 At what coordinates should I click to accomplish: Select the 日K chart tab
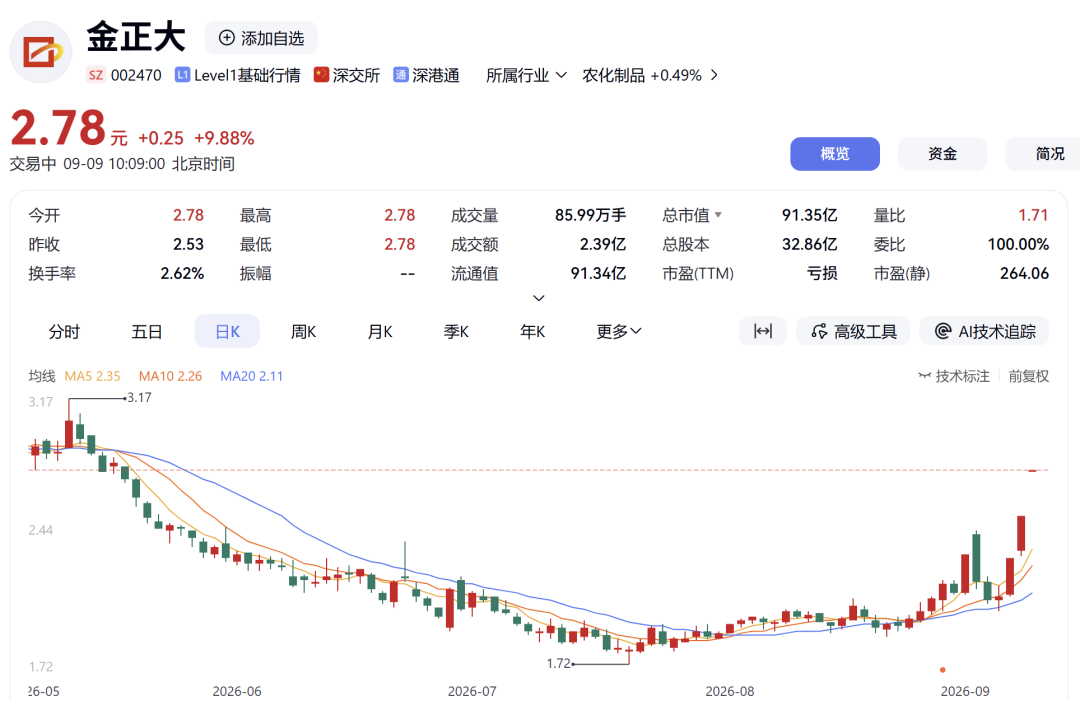[227, 331]
